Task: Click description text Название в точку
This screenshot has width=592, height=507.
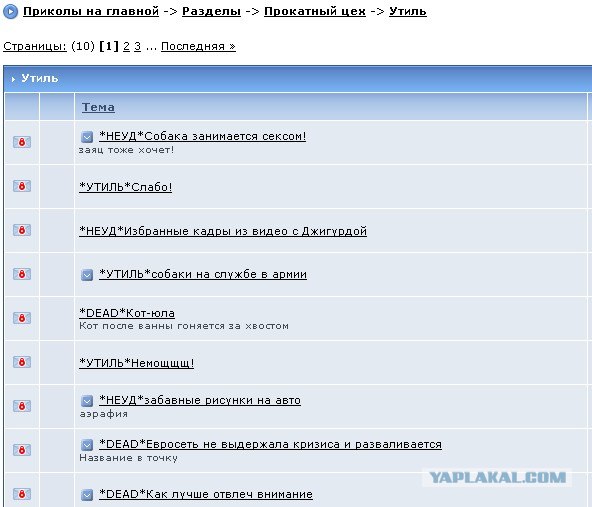Action: coord(128,458)
